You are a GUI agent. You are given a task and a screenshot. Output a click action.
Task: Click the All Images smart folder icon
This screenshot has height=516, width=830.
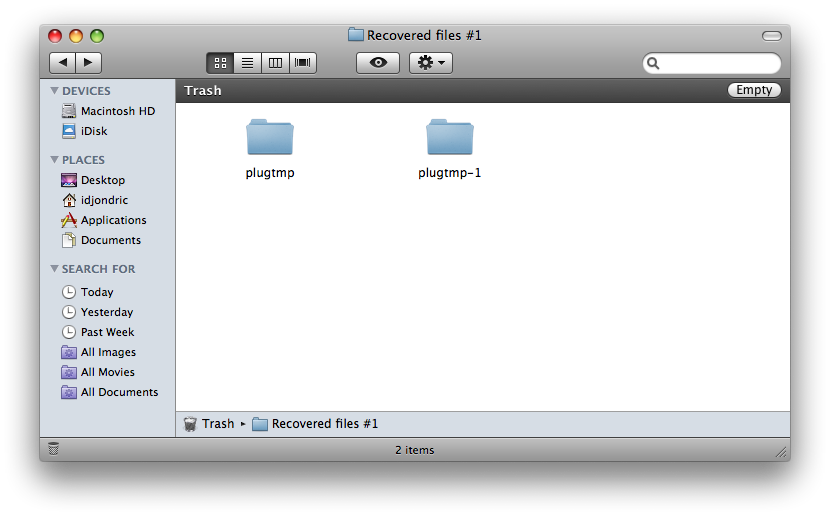[69, 352]
